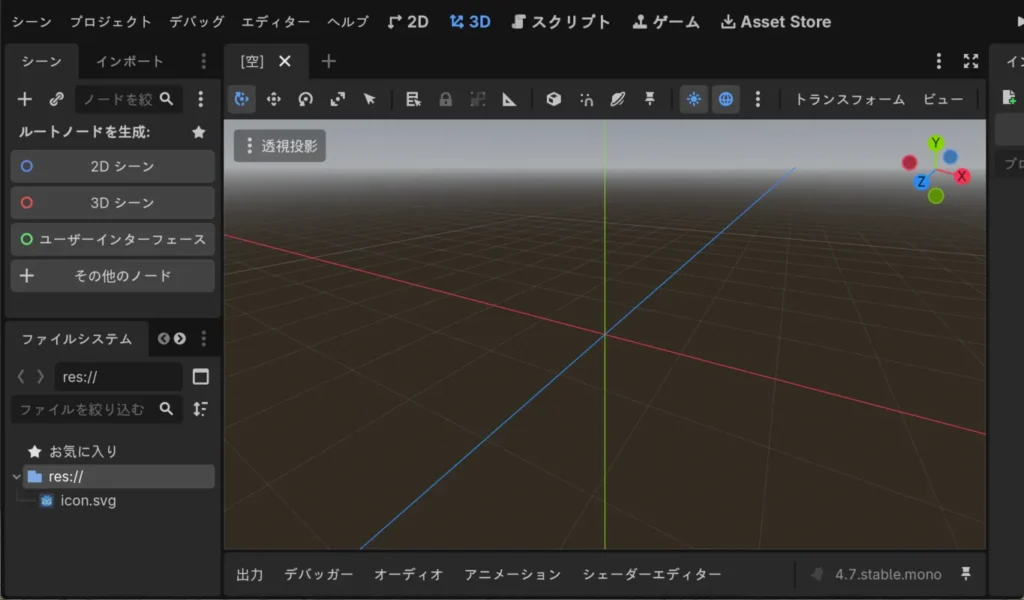Close the [空] scene tab

click(285, 61)
